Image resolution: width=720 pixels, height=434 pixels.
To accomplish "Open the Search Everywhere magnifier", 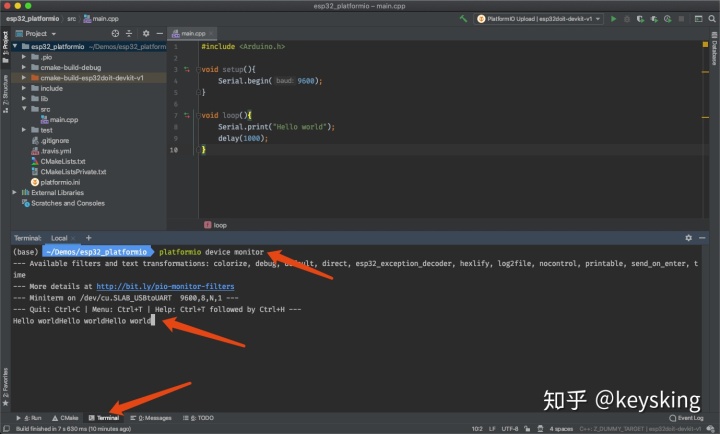I will tap(712, 19).
